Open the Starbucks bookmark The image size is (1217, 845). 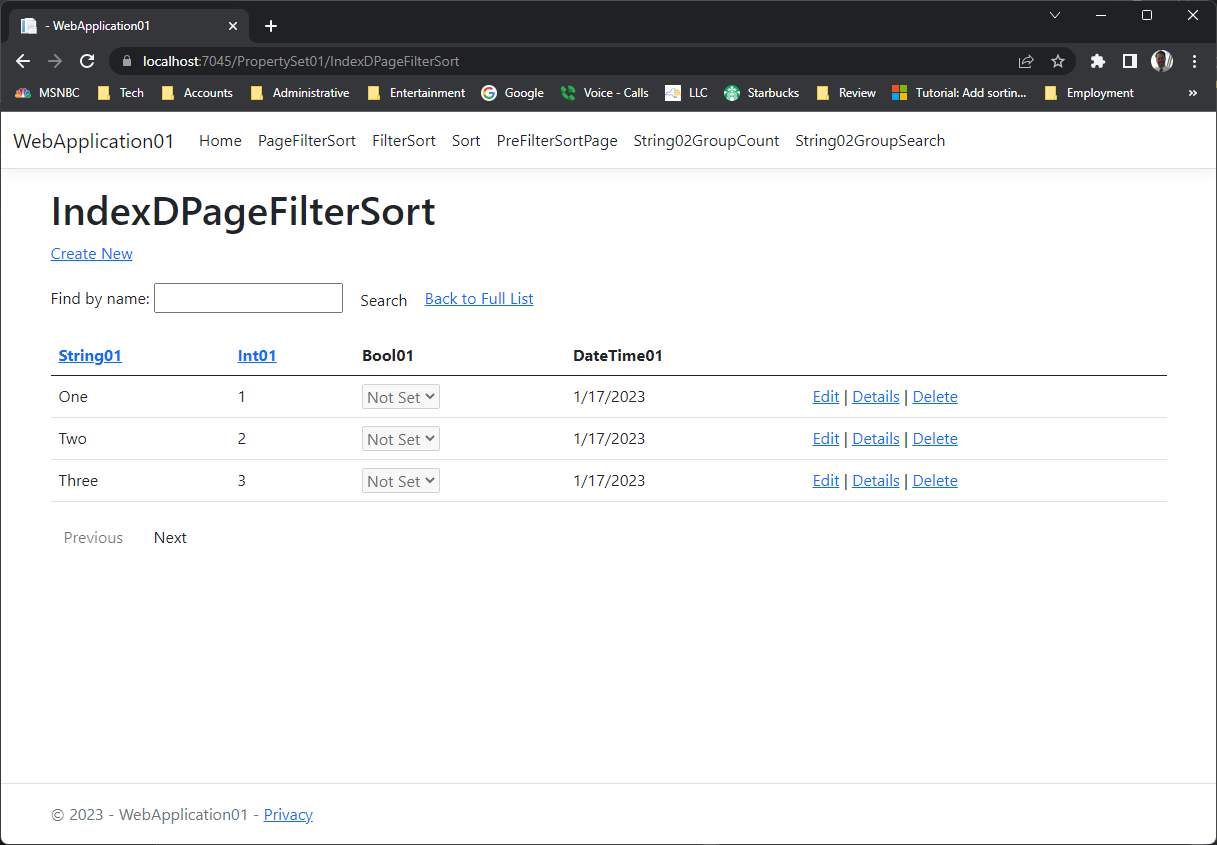tap(761, 93)
